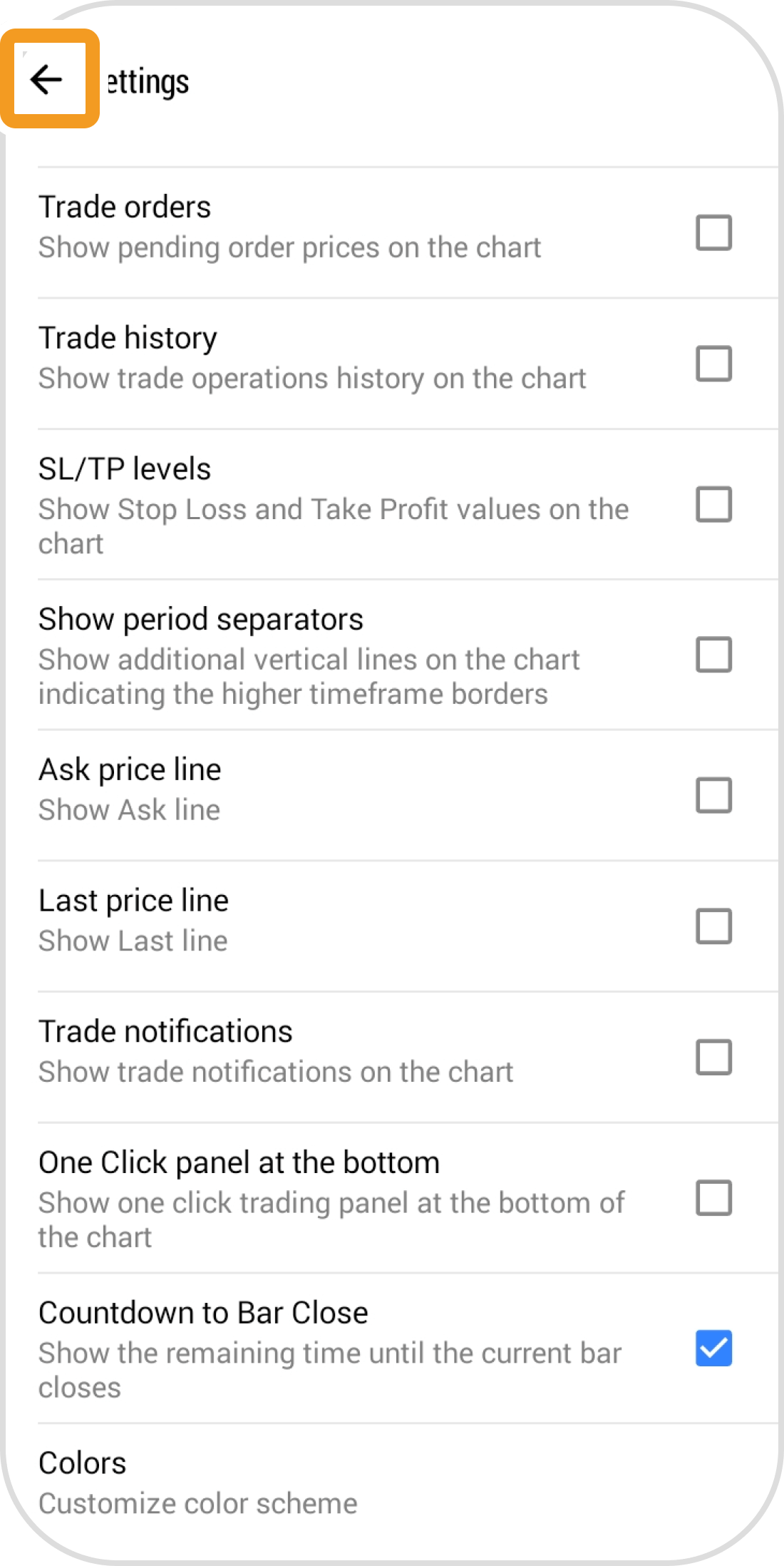
Task: Uncheck Countdown to Bar Close
Action: pyautogui.click(x=713, y=1348)
